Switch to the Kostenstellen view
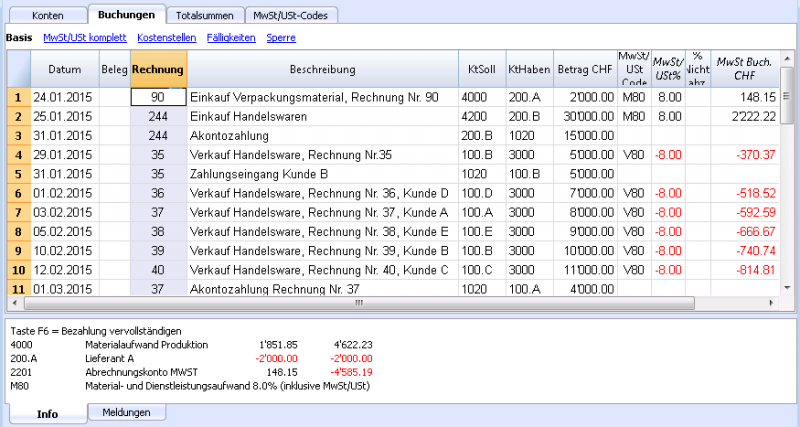Image resolution: width=800 pixels, height=427 pixels. (x=167, y=38)
